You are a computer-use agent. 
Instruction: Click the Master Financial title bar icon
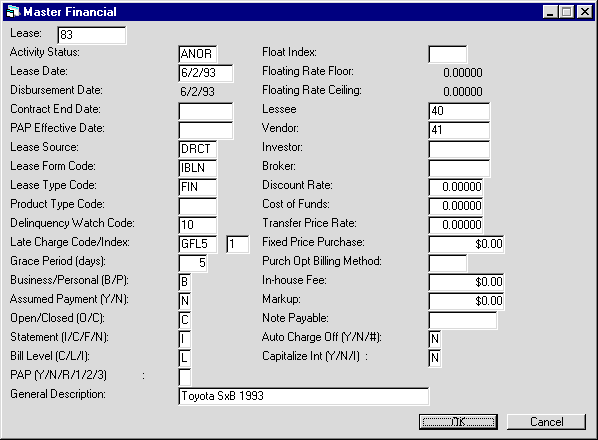(13, 12)
